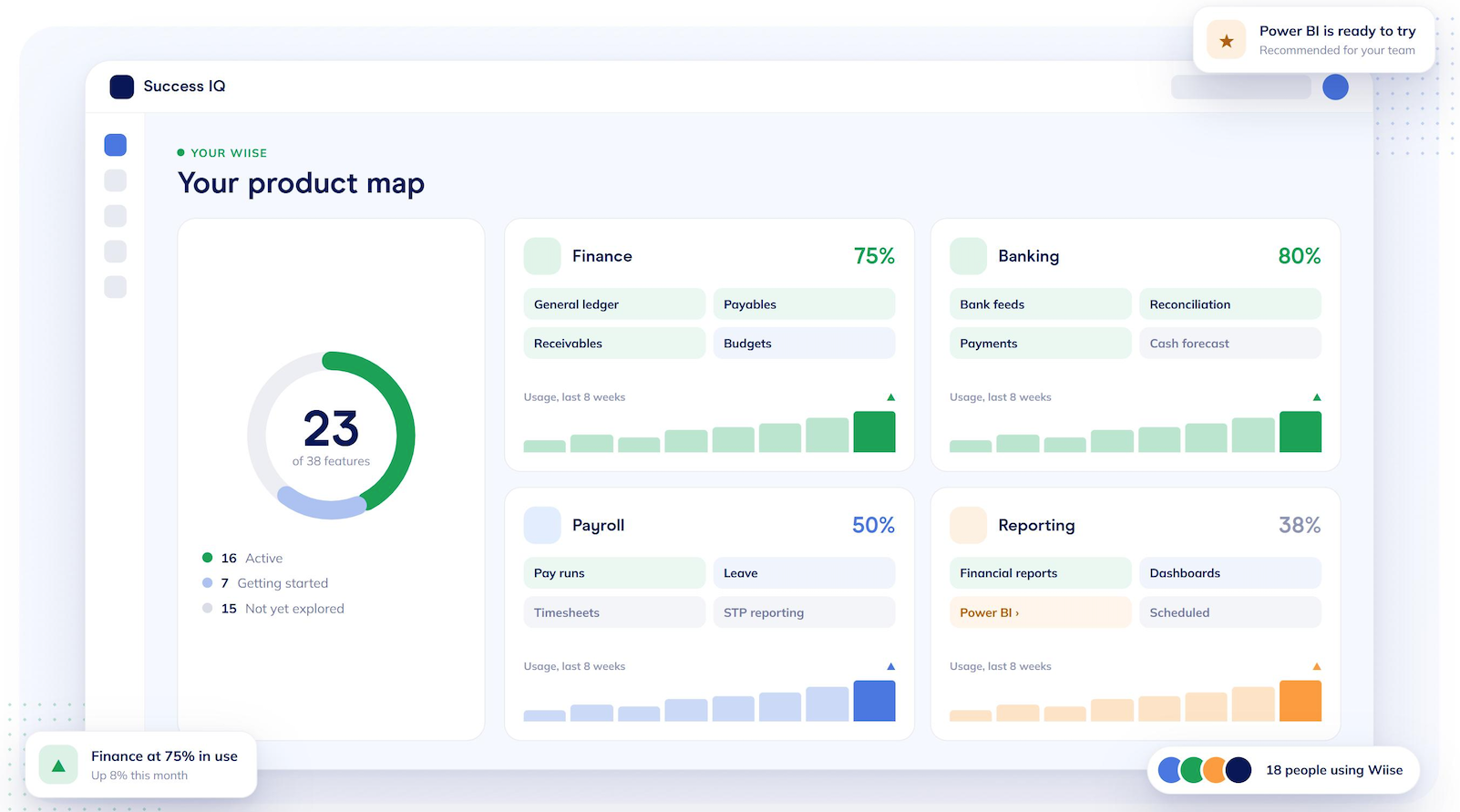Click the orange up-triangle above Reporting usage chart
The width and height of the screenshot is (1460, 812).
[x=1317, y=666]
